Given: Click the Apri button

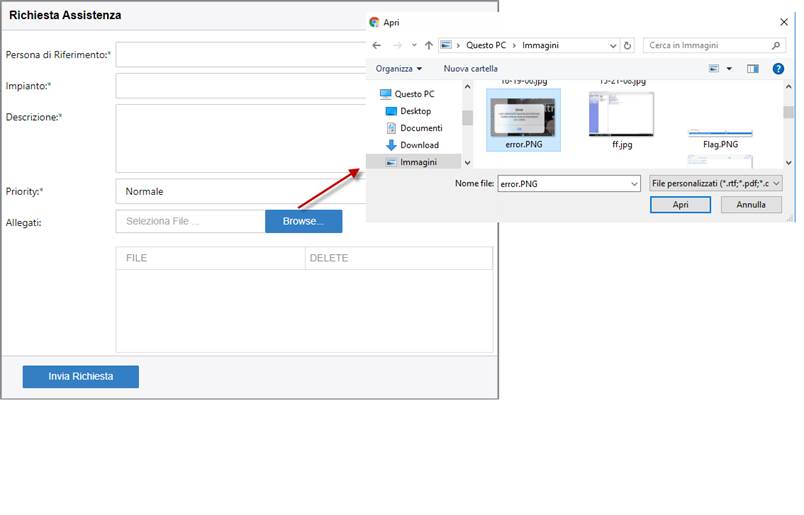Looking at the screenshot, I should (680, 204).
